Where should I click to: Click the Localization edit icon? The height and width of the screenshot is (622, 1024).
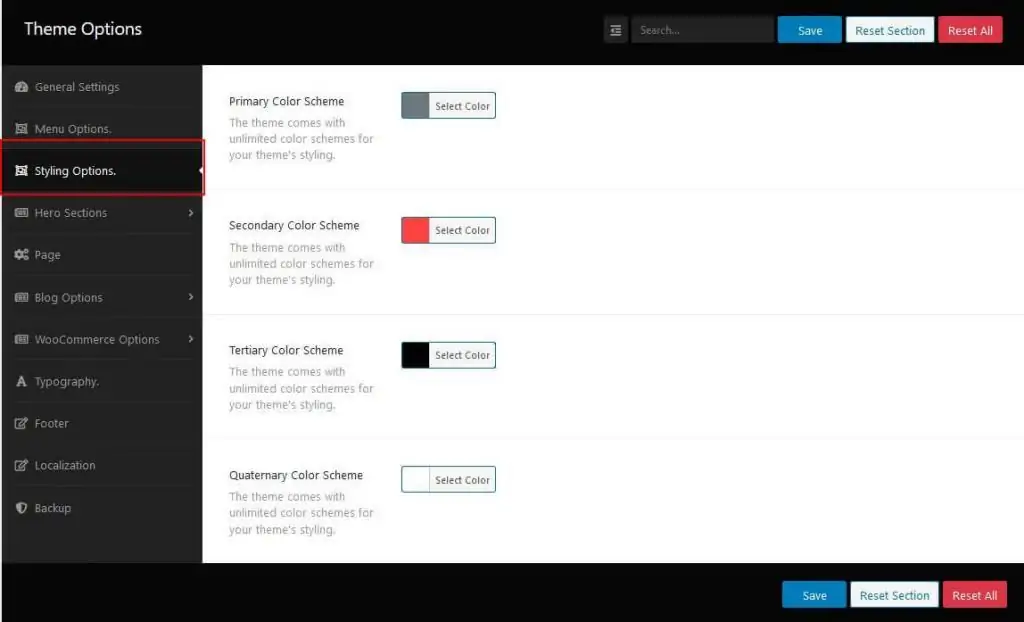(21, 465)
